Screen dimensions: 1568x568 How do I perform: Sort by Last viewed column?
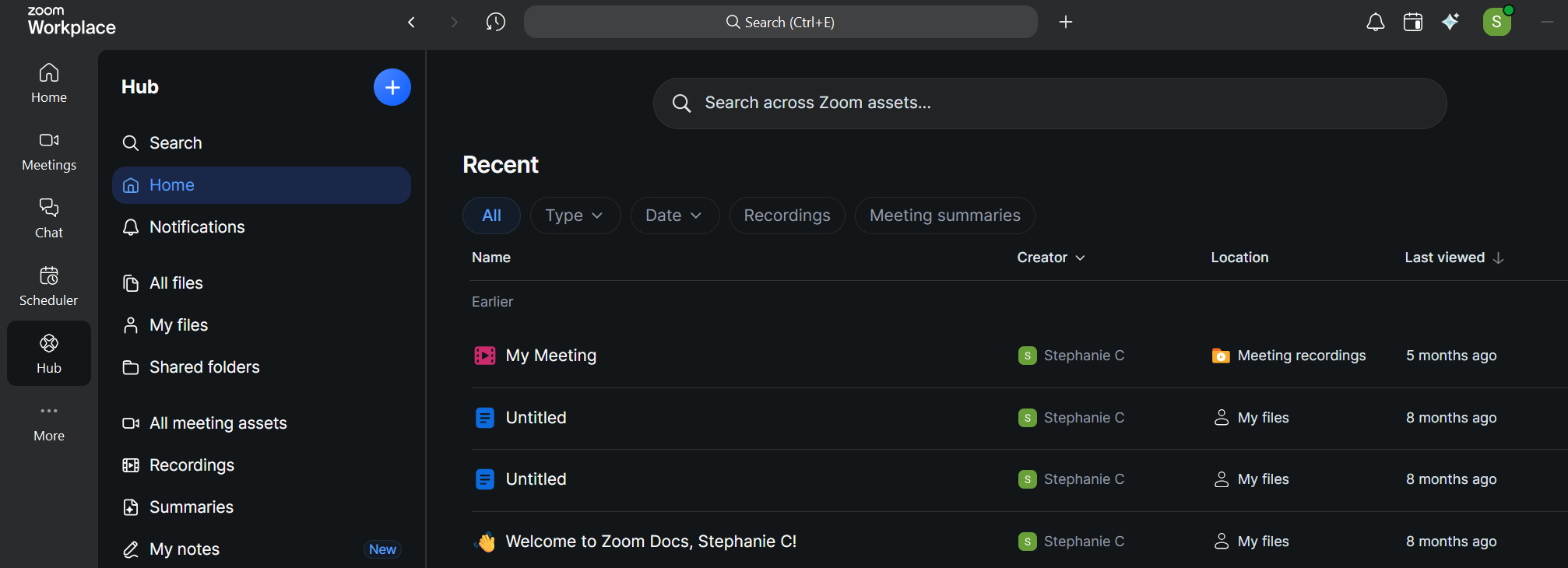pos(1454,258)
